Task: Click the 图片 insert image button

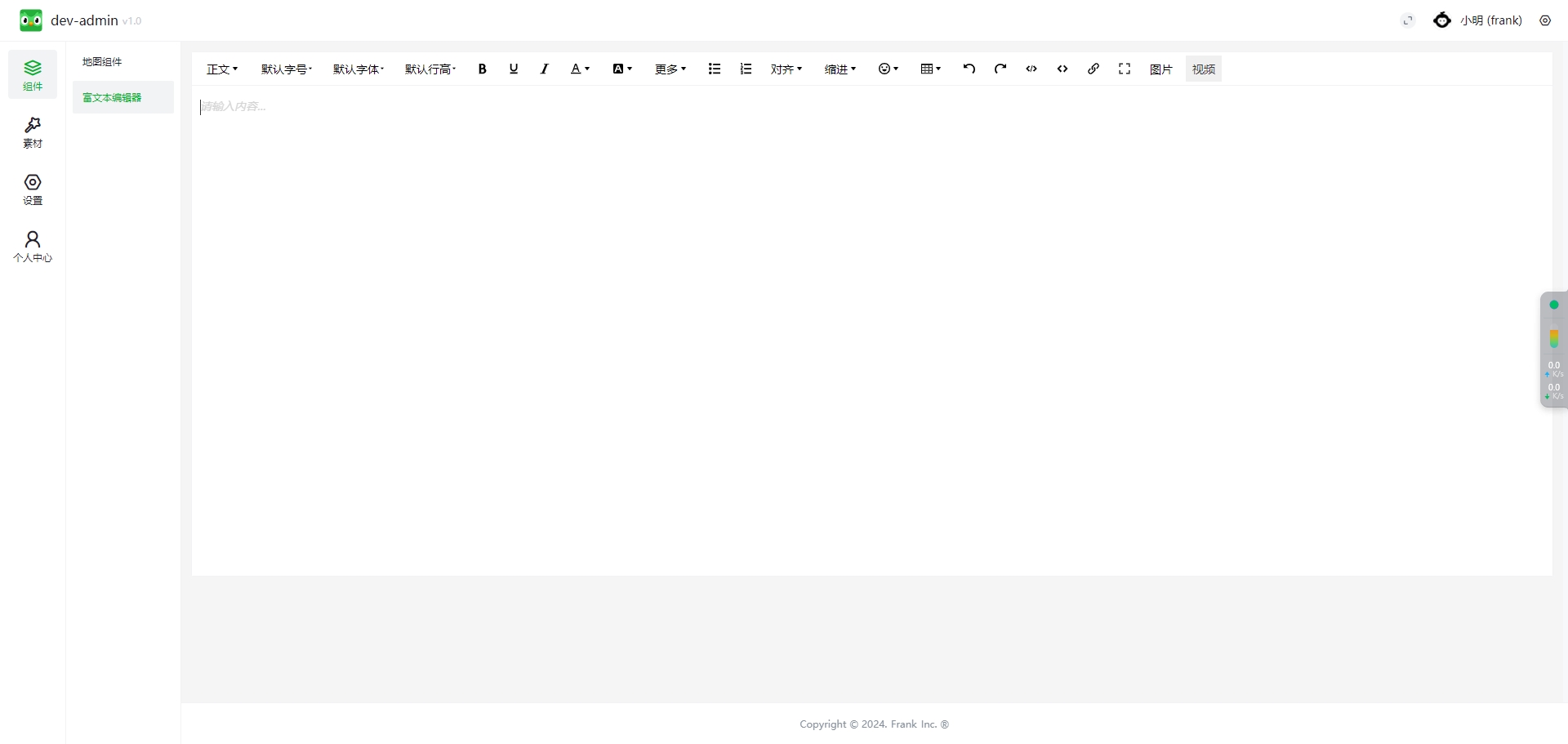Action: click(x=1160, y=69)
